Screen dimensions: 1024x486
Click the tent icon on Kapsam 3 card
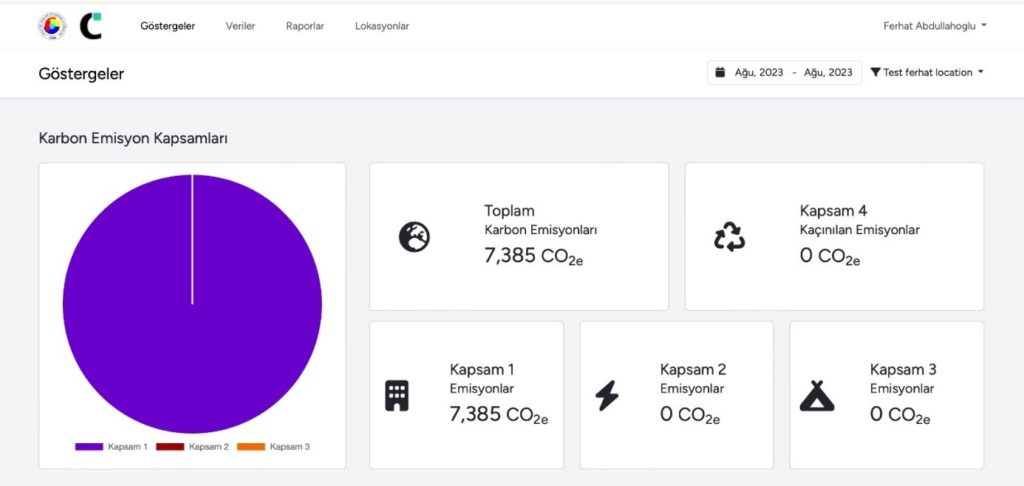817,395
